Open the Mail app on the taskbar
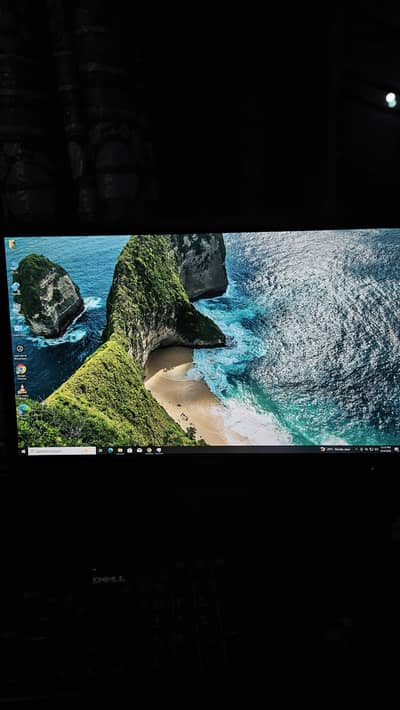 [140, 451]
